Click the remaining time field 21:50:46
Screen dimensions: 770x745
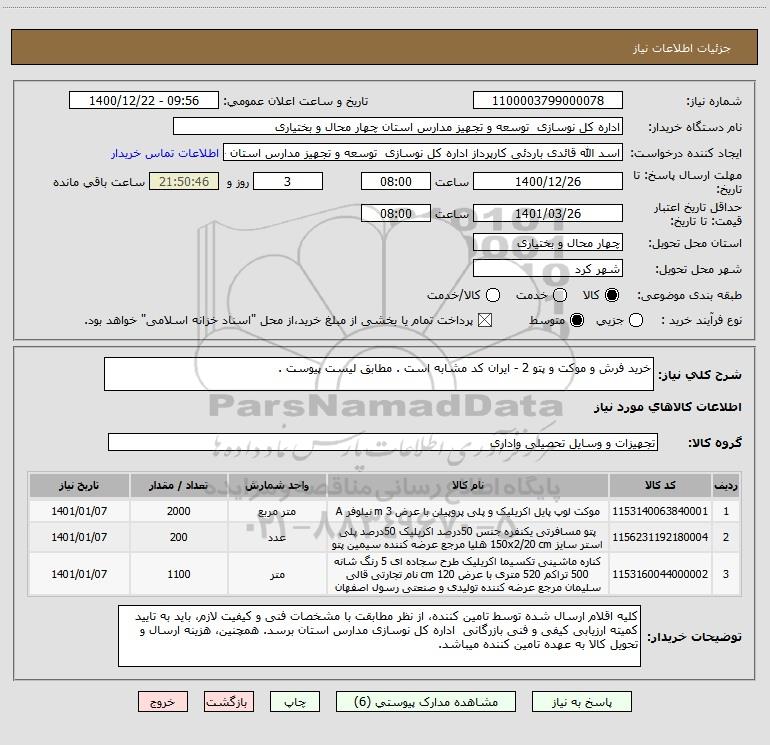[184, 181]
